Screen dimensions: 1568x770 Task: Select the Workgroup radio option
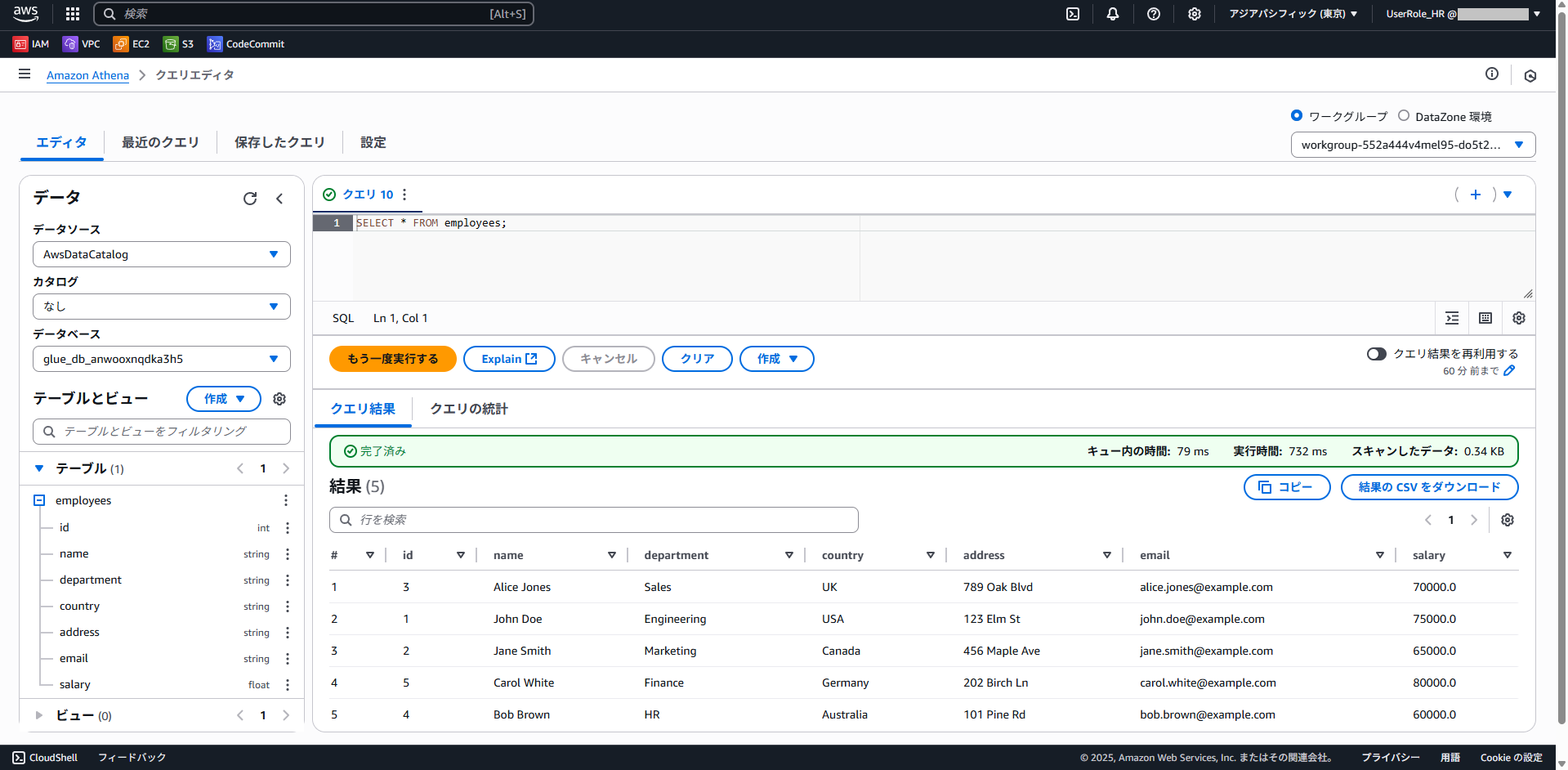pyautogui.click(x=1297, y=116)
